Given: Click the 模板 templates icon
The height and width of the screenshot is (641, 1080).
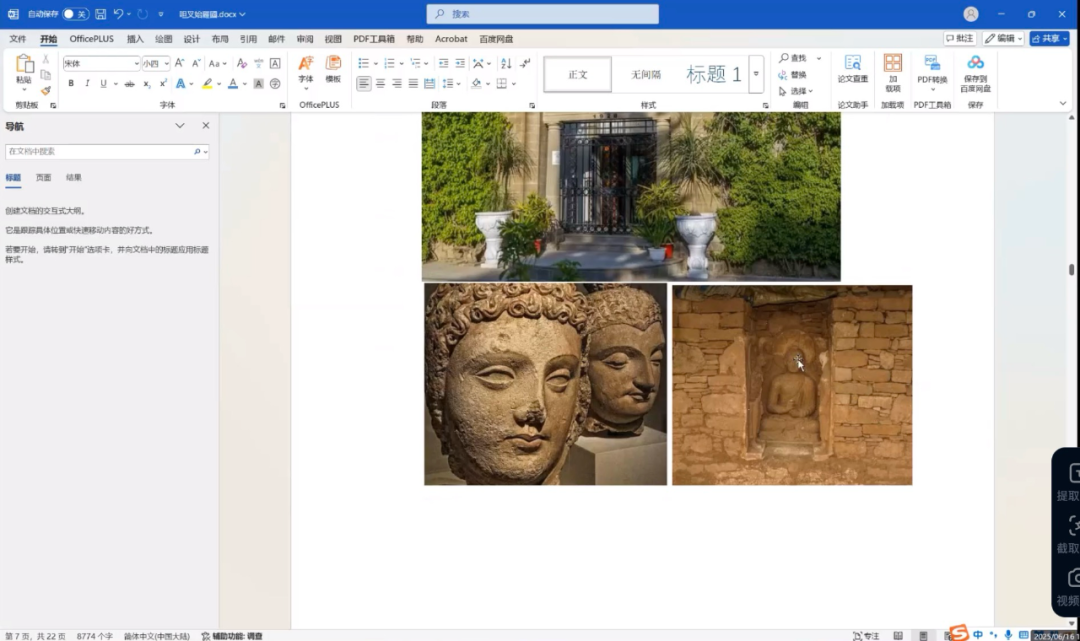Looking at the screenshot, I should tap(333, 64).
